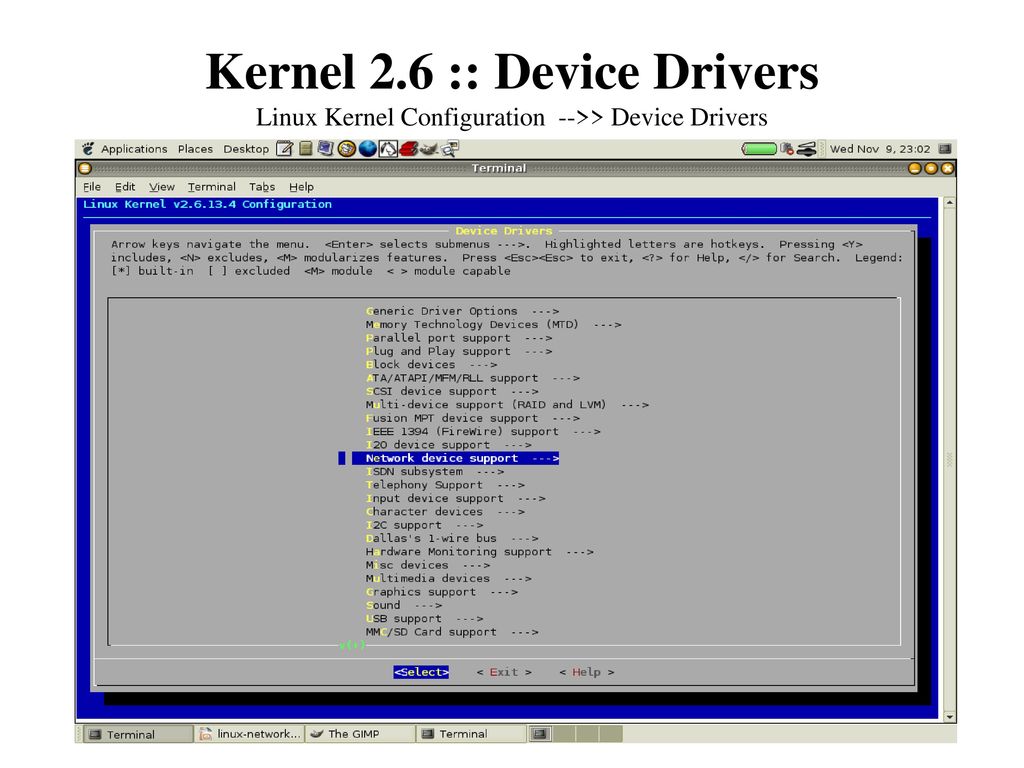Open the Terminal window menu button on title bar left
This screenshot has width=1024, height=768.
click(x=85, y=168)
